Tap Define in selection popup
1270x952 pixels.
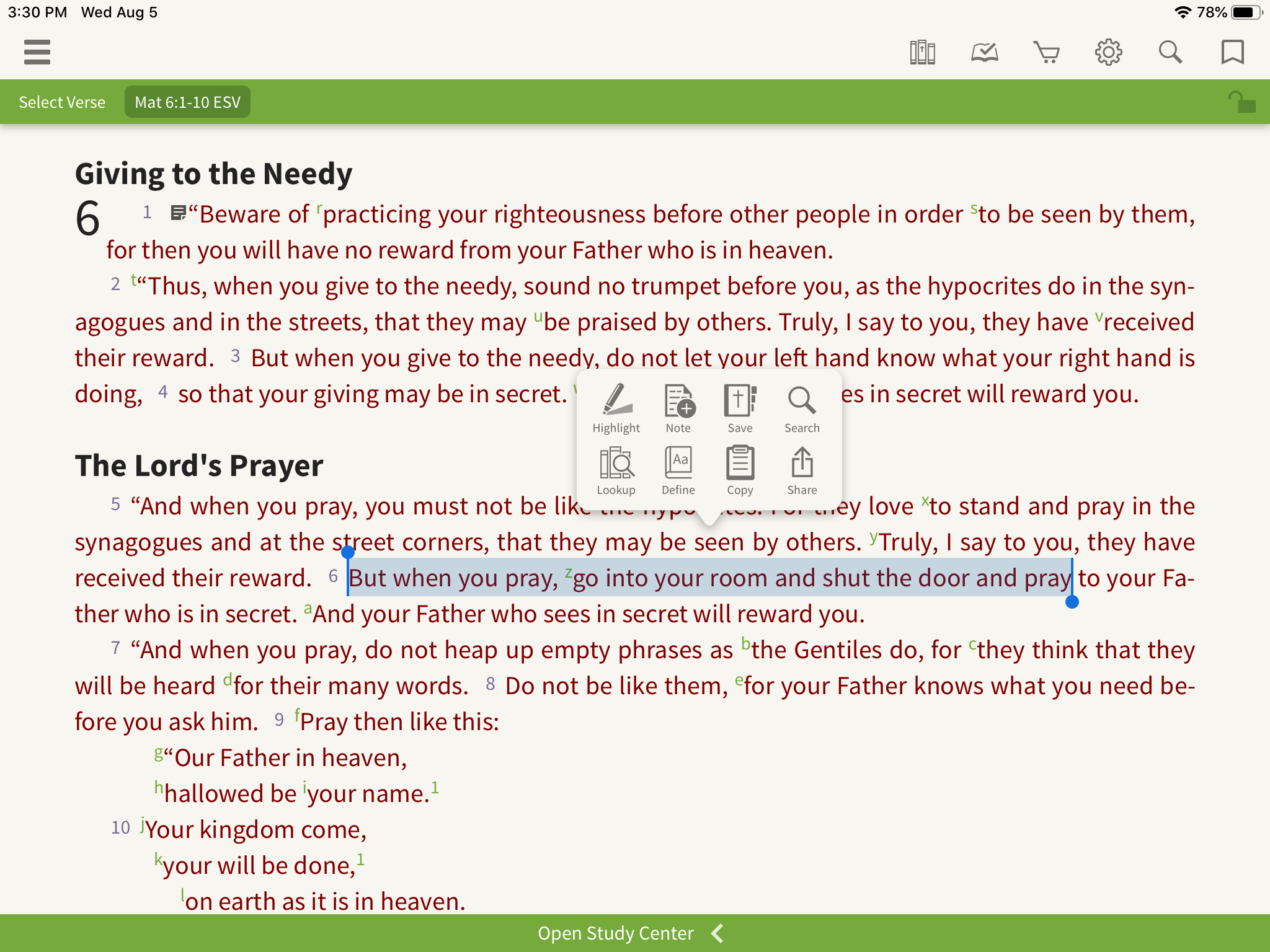click(x=678, y=470)
